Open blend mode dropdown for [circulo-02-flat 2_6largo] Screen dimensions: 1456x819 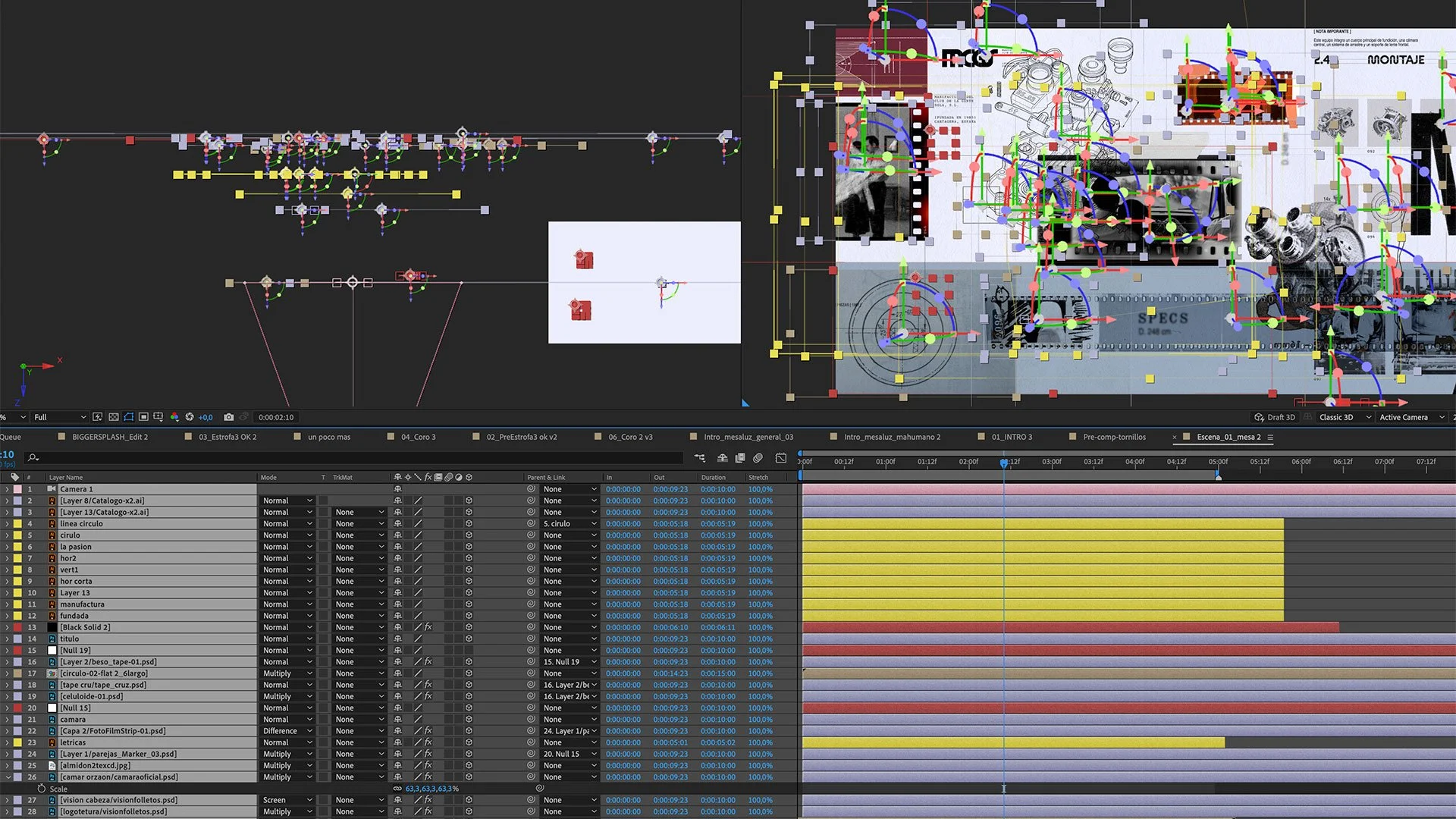pos(287,673)
